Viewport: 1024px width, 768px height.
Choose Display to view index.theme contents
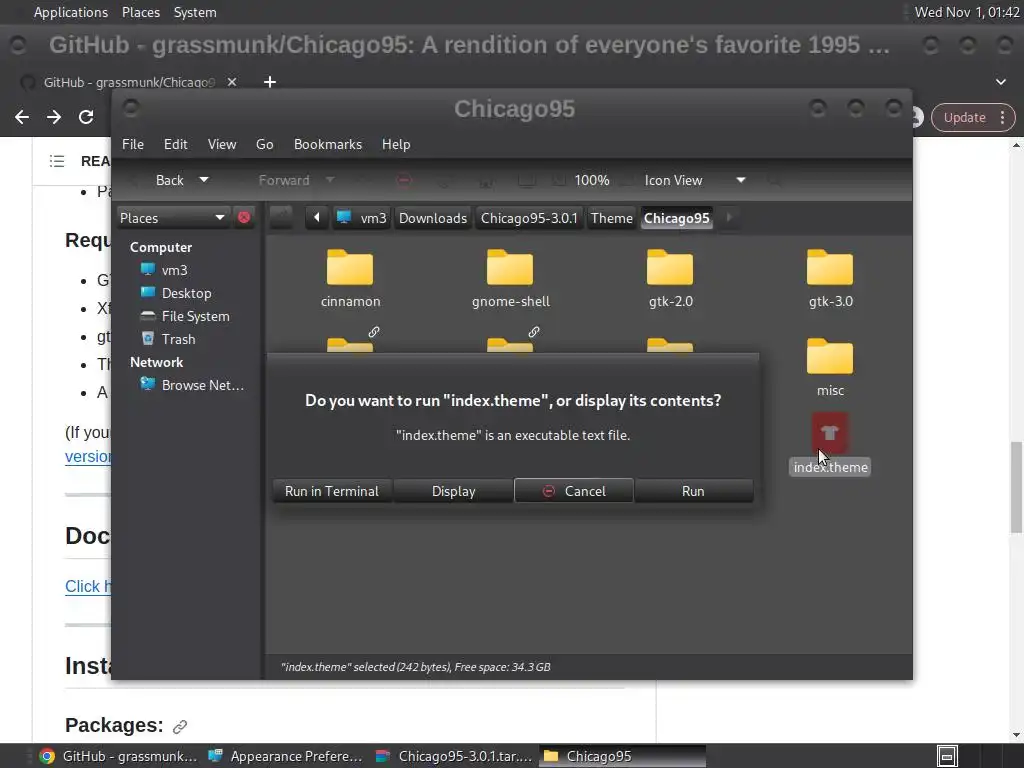coord(453,491)
